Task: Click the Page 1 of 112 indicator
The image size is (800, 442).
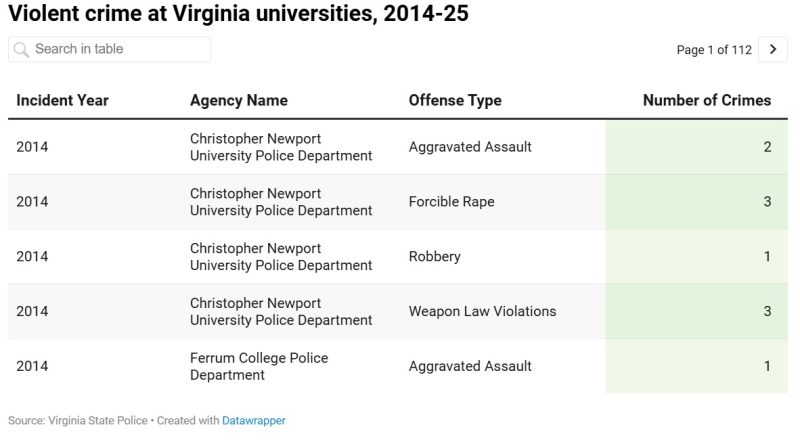Action: (x=713, y=50)
